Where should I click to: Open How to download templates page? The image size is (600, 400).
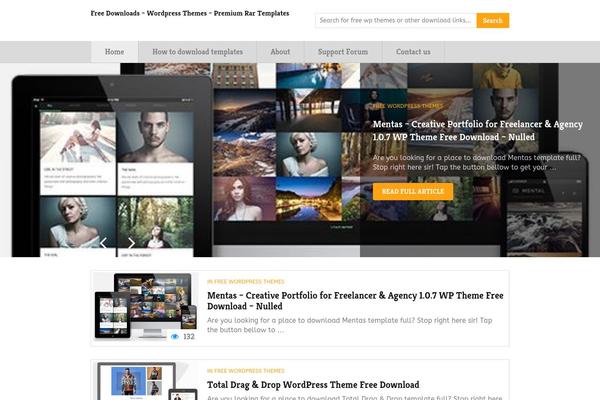(197, 52)
